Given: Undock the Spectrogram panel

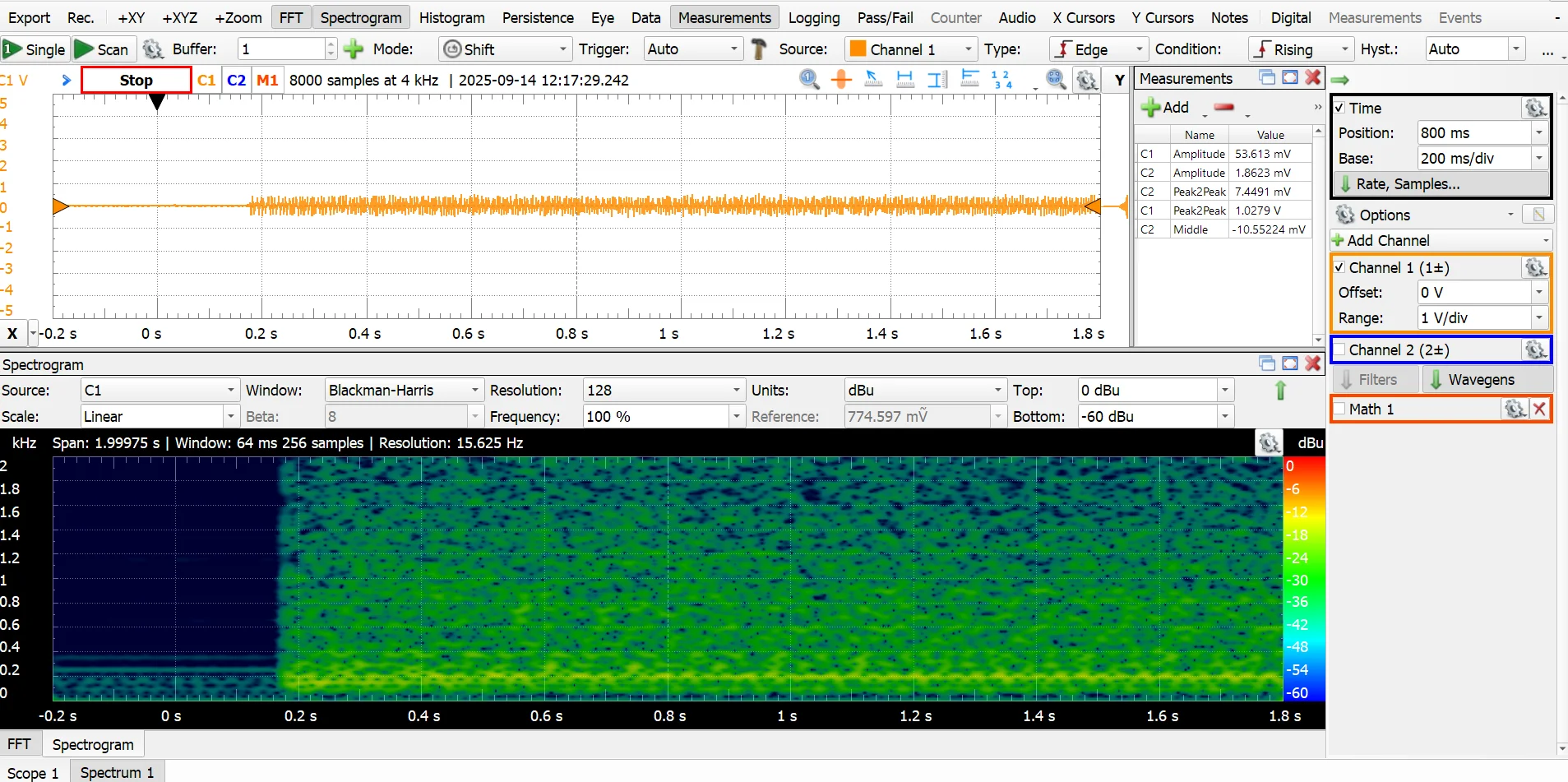Looking at the screenshot, I should click(x=1267, y=363).
